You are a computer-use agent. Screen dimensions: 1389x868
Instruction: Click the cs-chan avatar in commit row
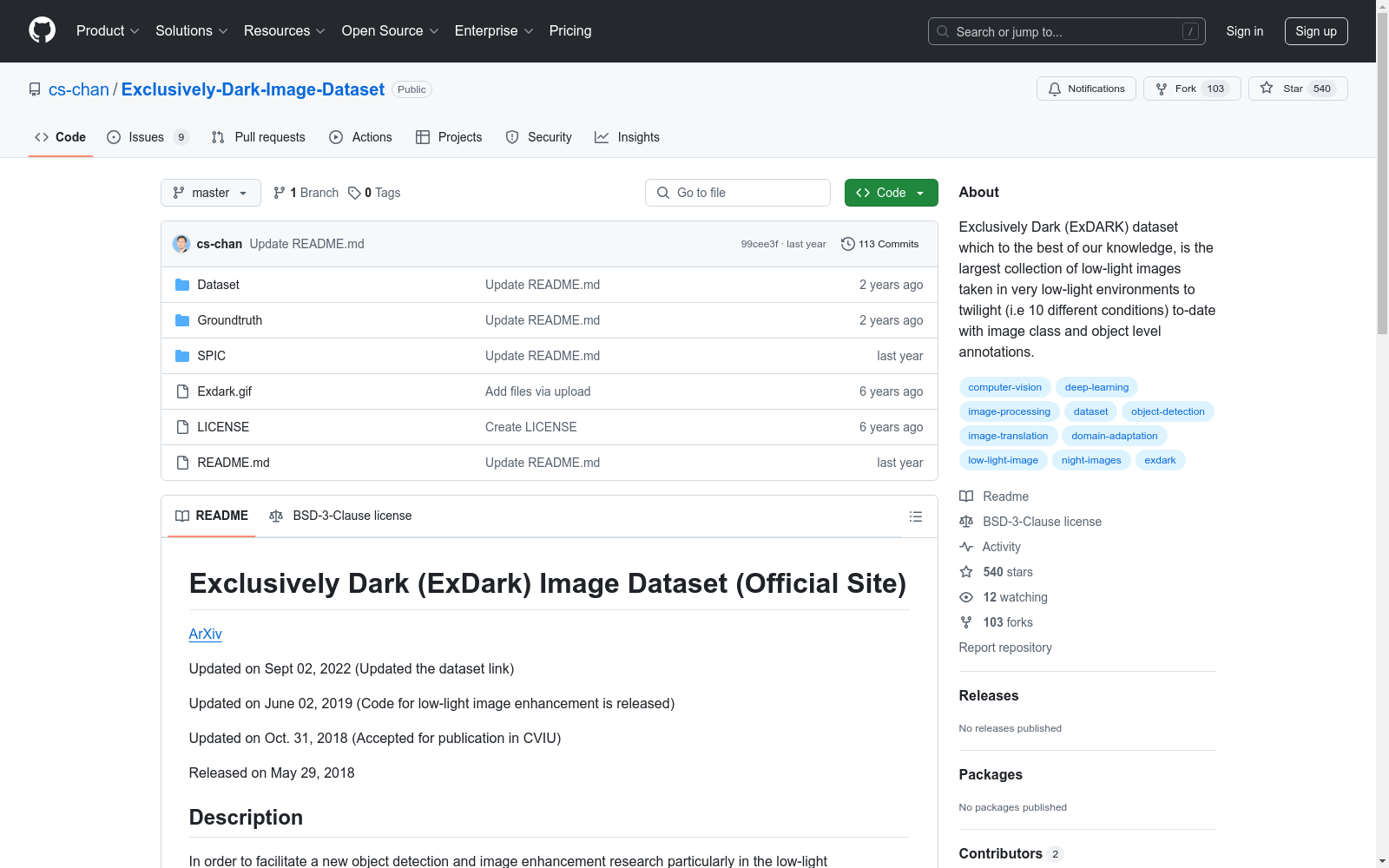(x=181, y=244)
